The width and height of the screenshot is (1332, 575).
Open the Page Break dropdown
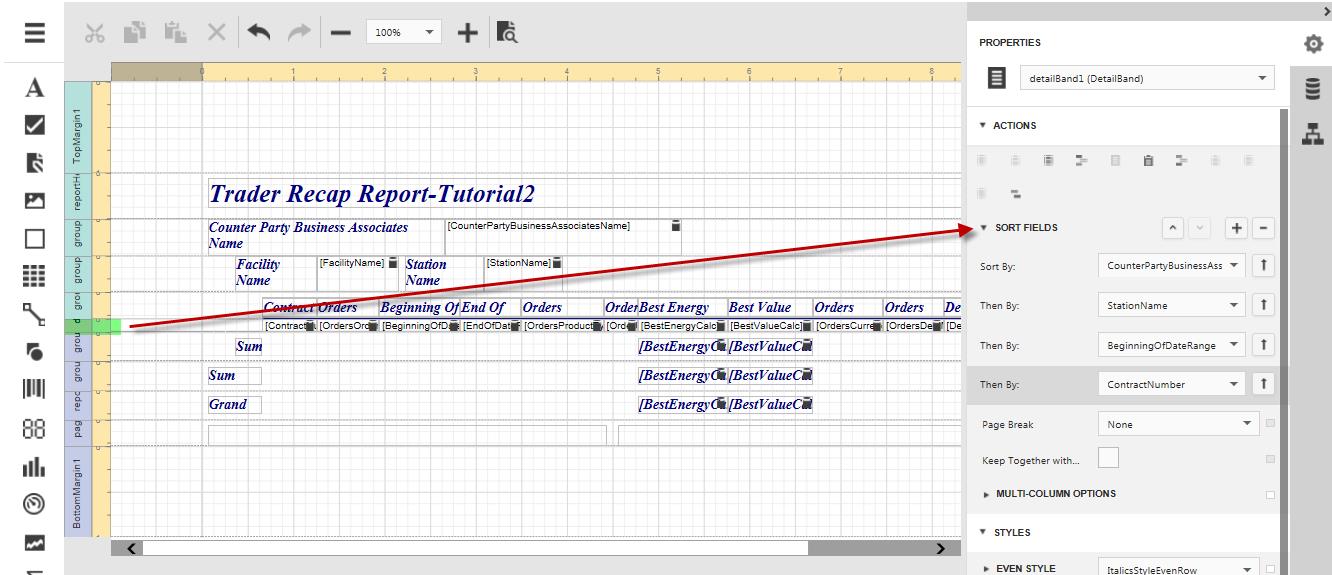pyautogui.click(x=1178, y=424)
